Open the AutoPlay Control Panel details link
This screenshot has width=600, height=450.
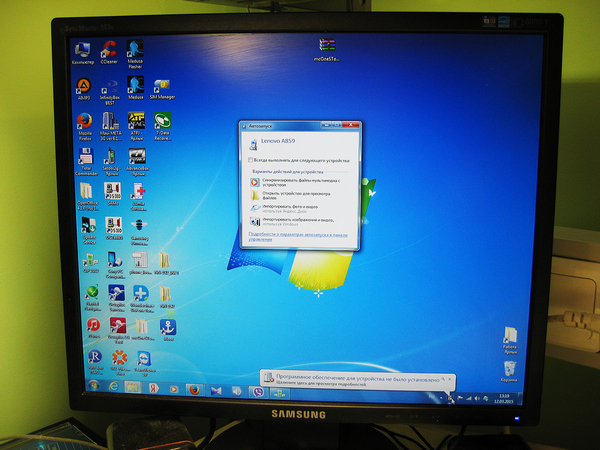(x=298, y=237)
